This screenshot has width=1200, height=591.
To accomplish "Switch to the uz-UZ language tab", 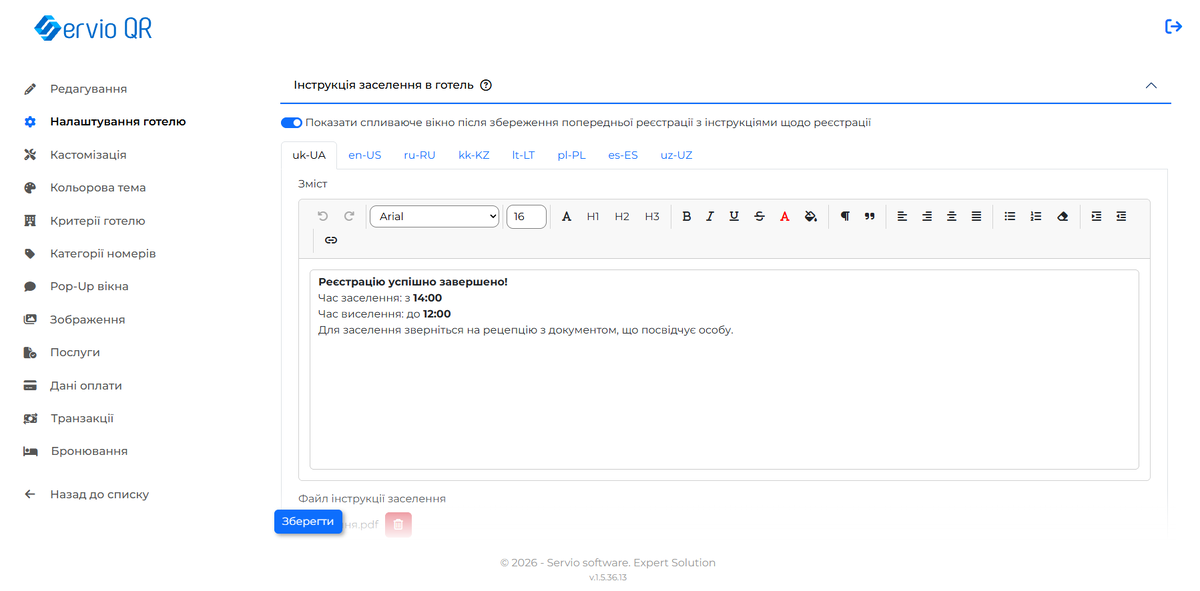I will 676,155.
